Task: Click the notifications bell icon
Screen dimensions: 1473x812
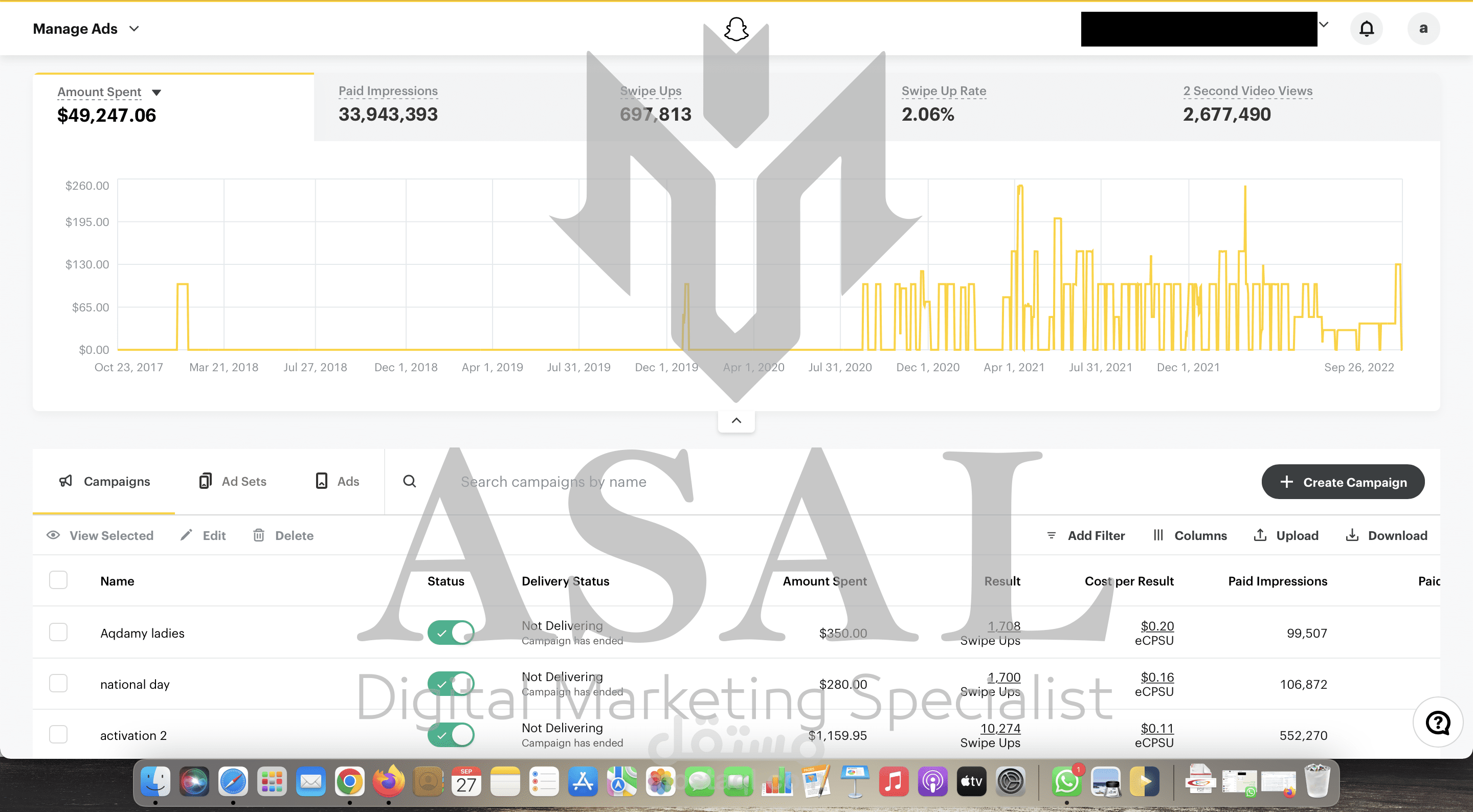Action: [x=1366, y=29]
